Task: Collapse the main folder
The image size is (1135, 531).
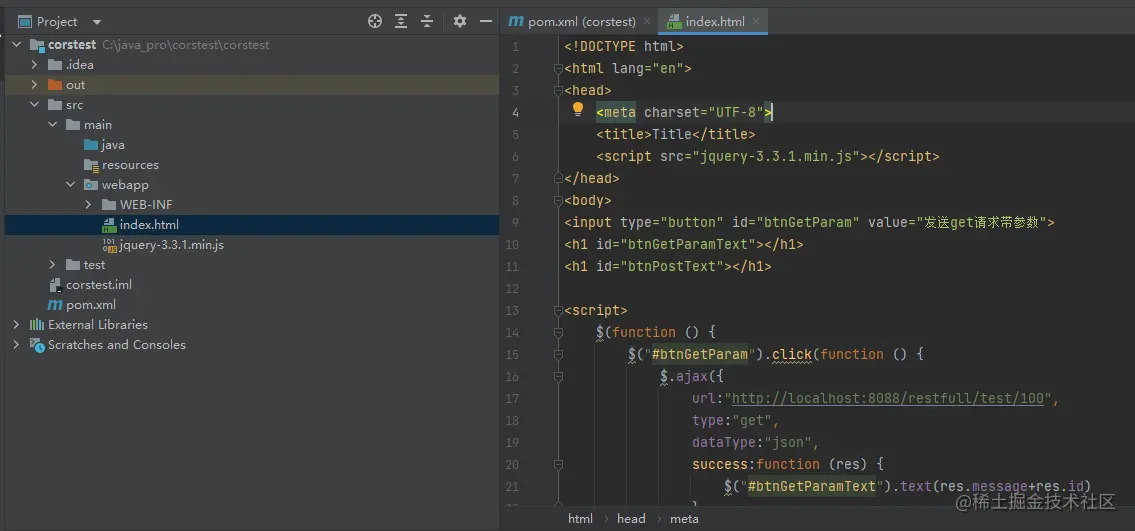Action: coord(52,124)
